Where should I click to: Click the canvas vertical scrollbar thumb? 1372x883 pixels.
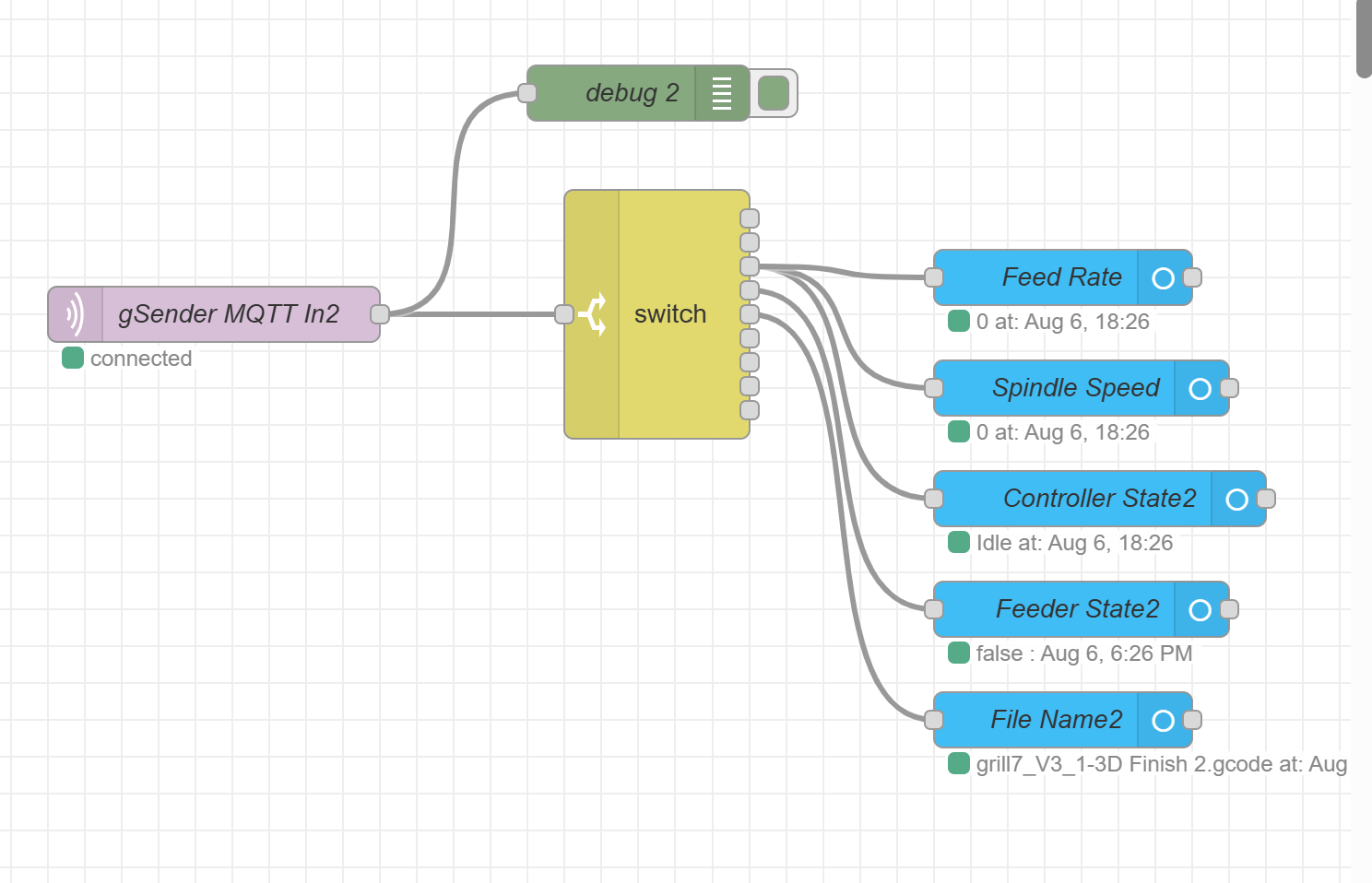coord(1364,39)
